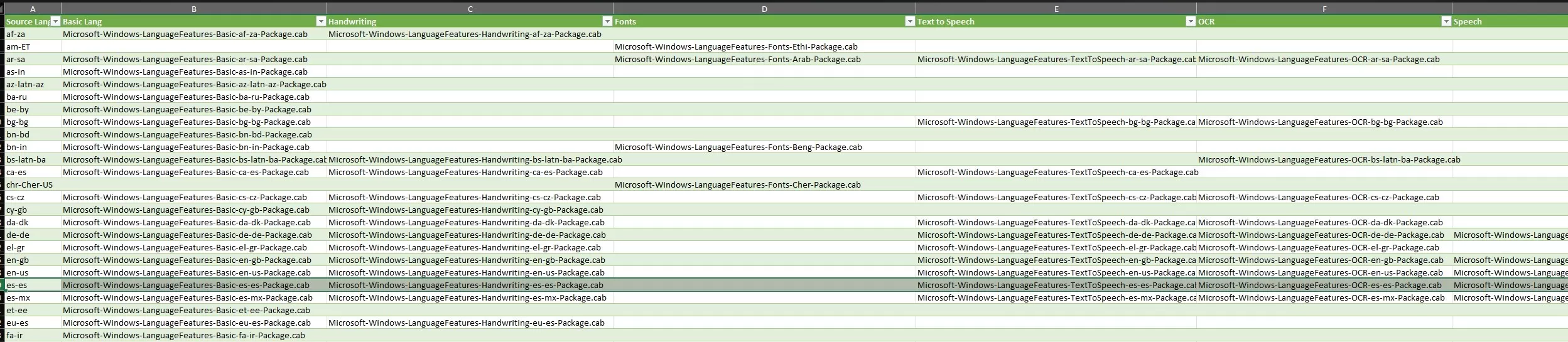Image resolution: width=1568 pixels, height=342 pixels.
Task: Select the cy-gb source language cell
Action: (33, 210)
